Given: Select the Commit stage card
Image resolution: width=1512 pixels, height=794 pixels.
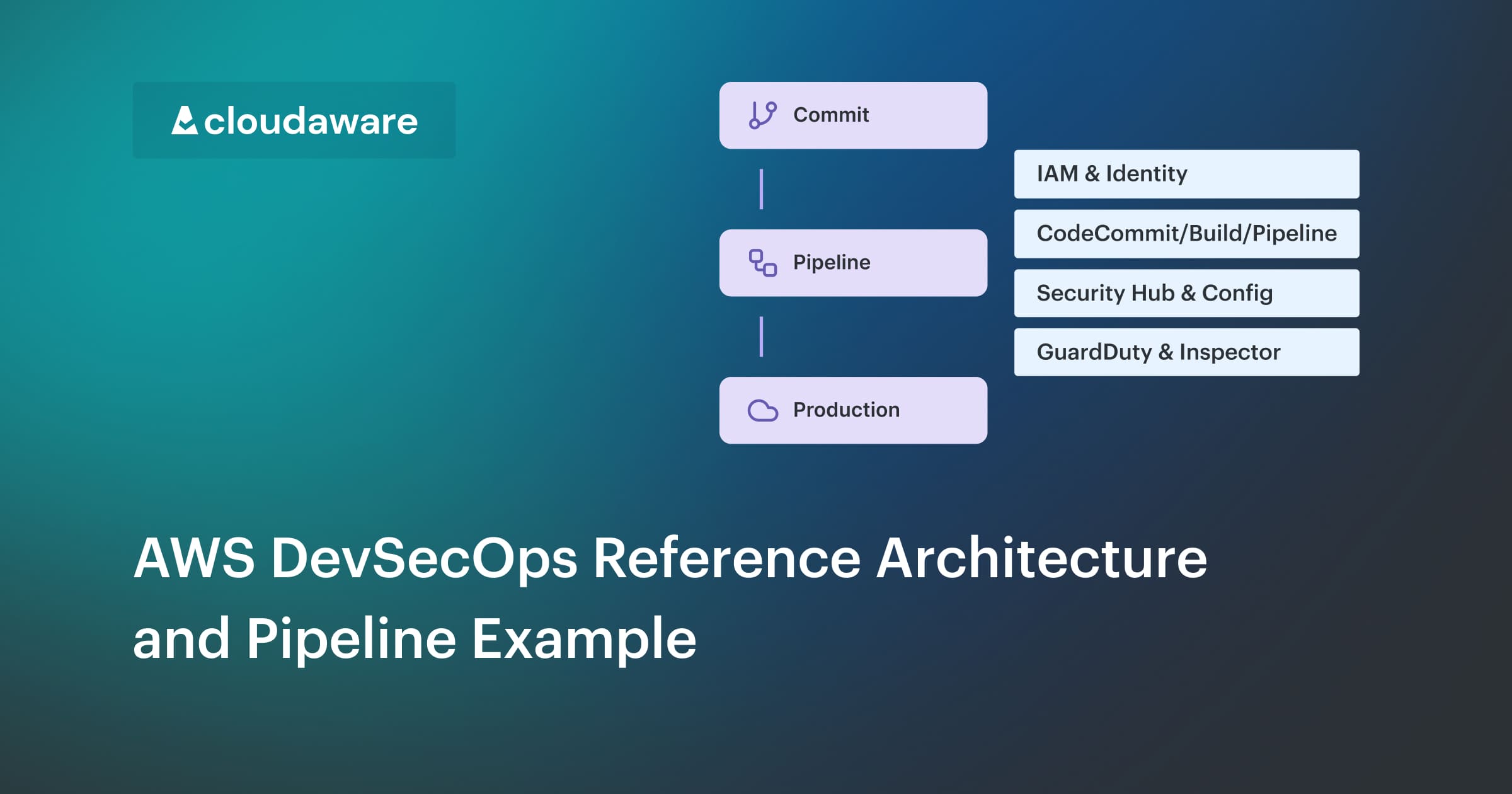Looking at the screenshot, I should click(x=853, y=115).
